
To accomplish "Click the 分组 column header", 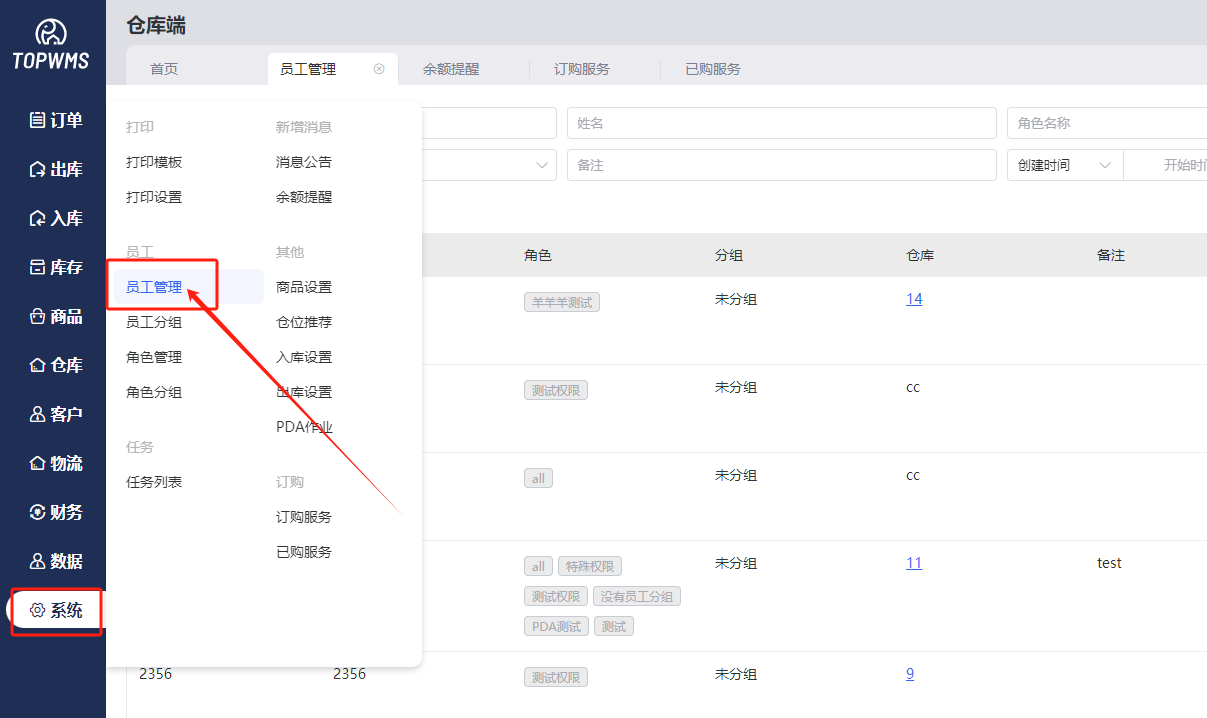I will click(x=729, y=255).
